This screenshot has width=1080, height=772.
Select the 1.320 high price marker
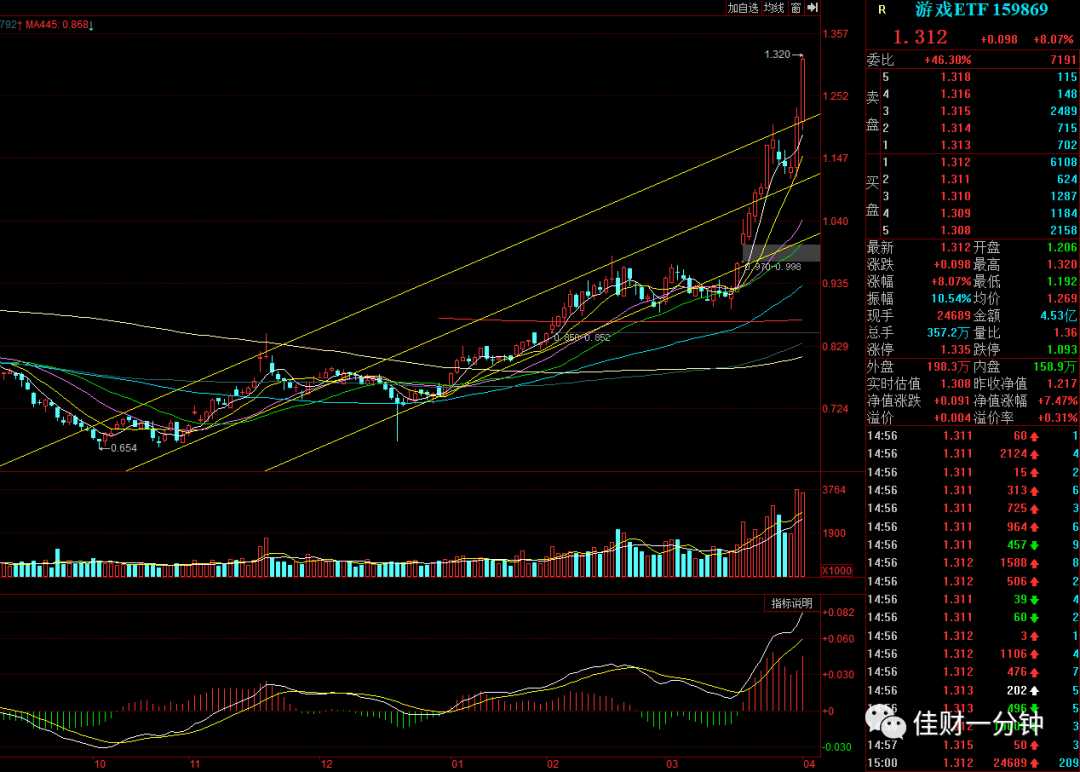point(777,54)
